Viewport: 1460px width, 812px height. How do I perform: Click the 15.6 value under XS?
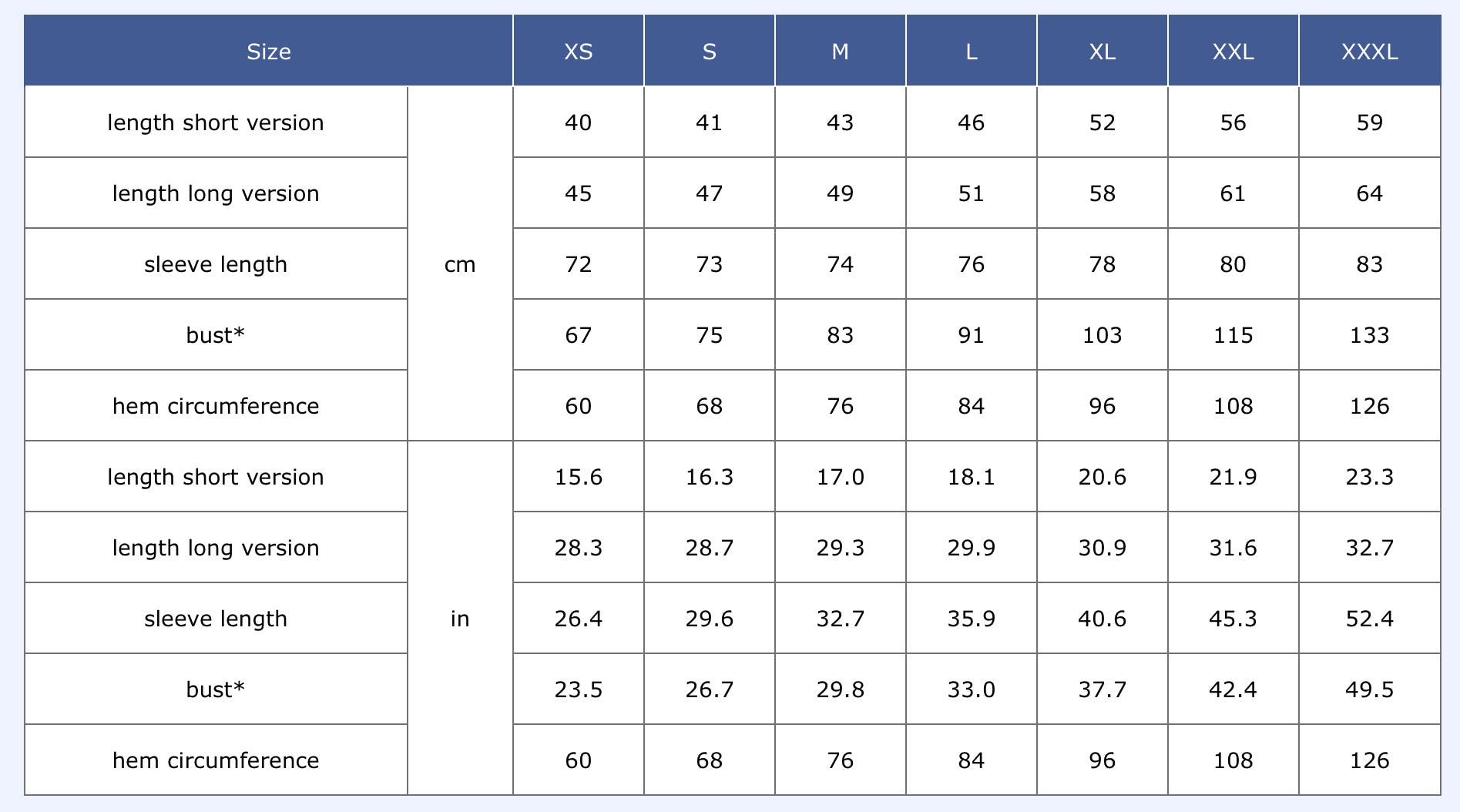[578, 477]
